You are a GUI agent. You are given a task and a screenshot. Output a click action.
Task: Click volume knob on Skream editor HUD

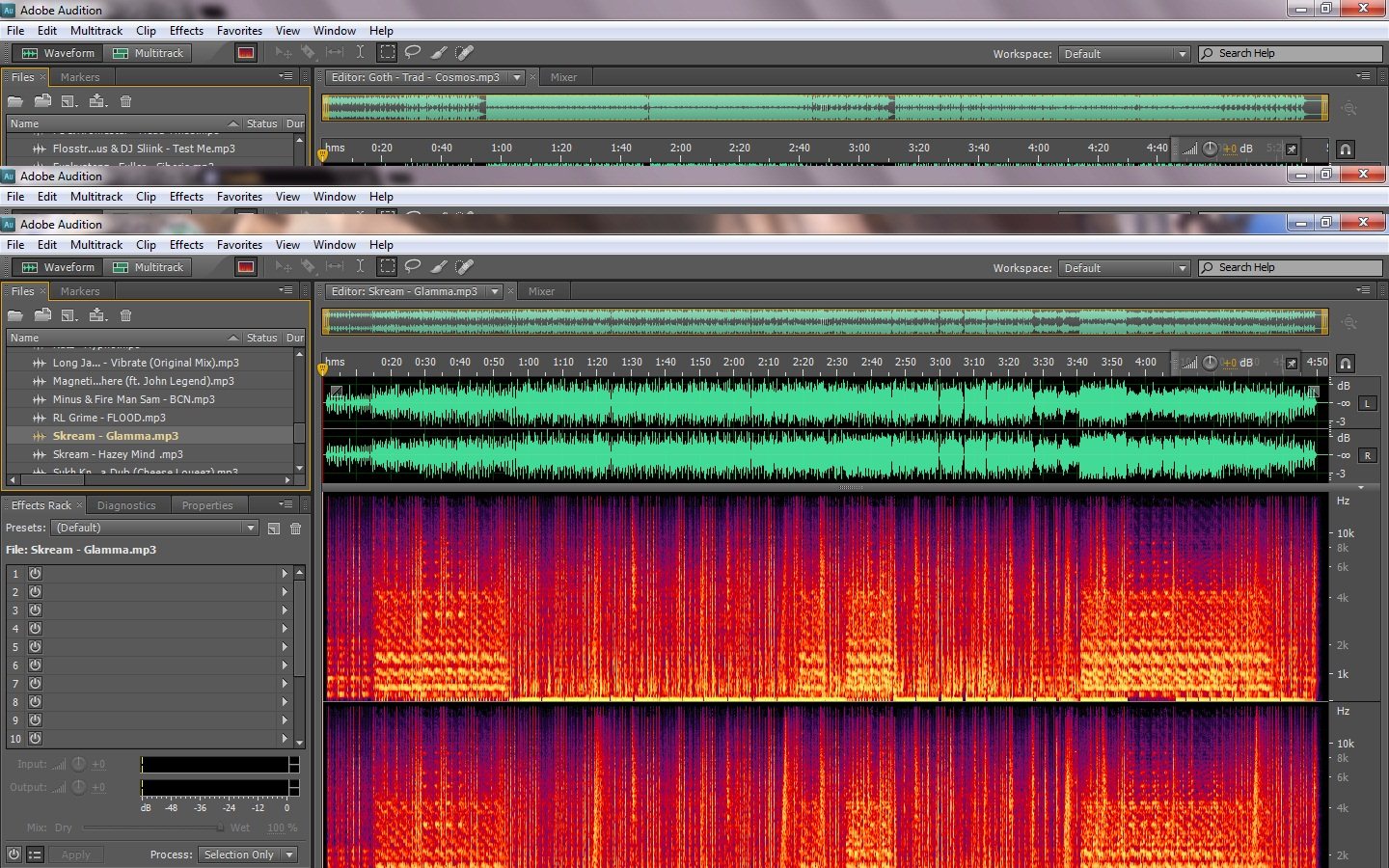1210,364
